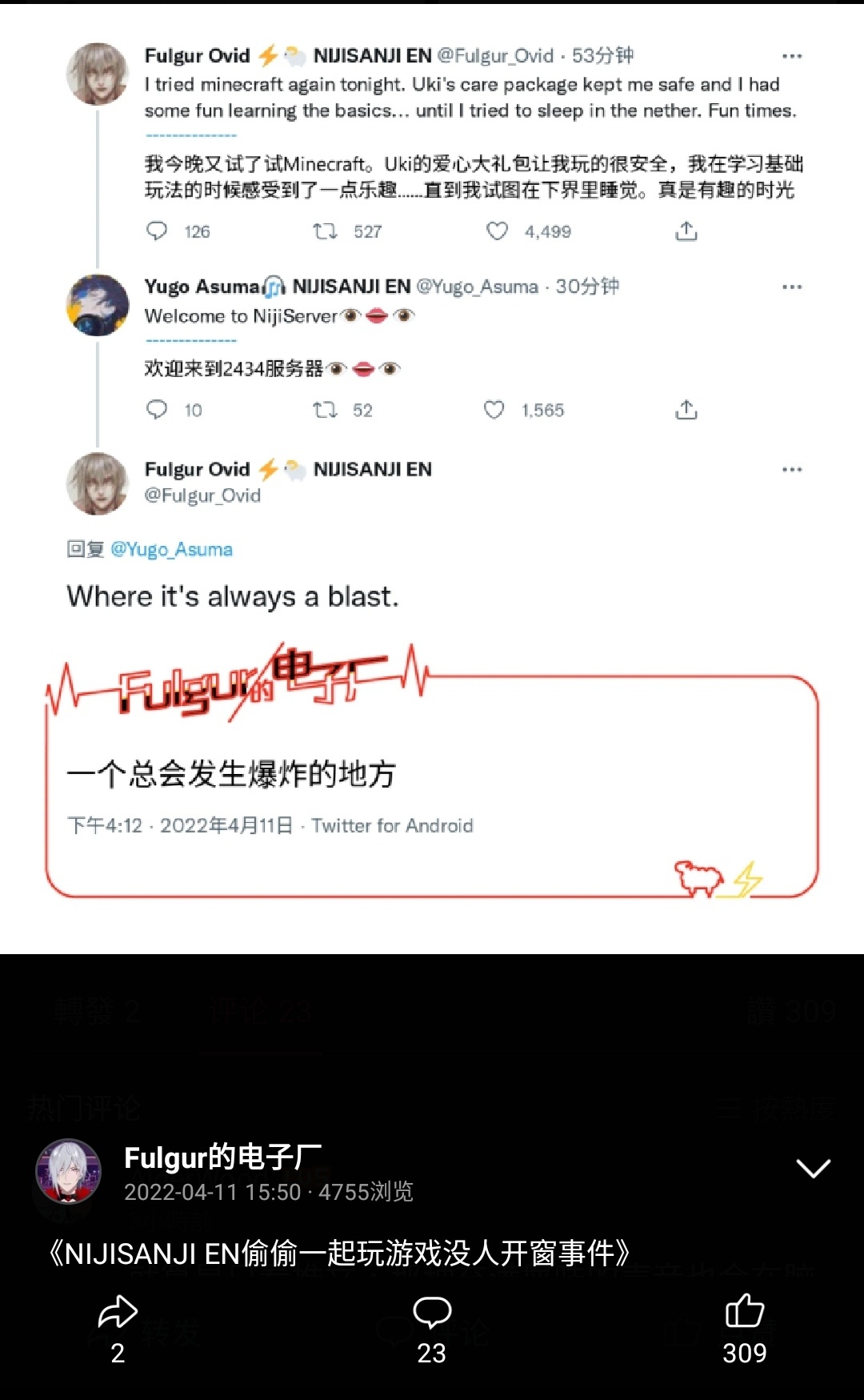Click the reply bubble beside 126
The image size is (864, 1400).
click(157, 231)
